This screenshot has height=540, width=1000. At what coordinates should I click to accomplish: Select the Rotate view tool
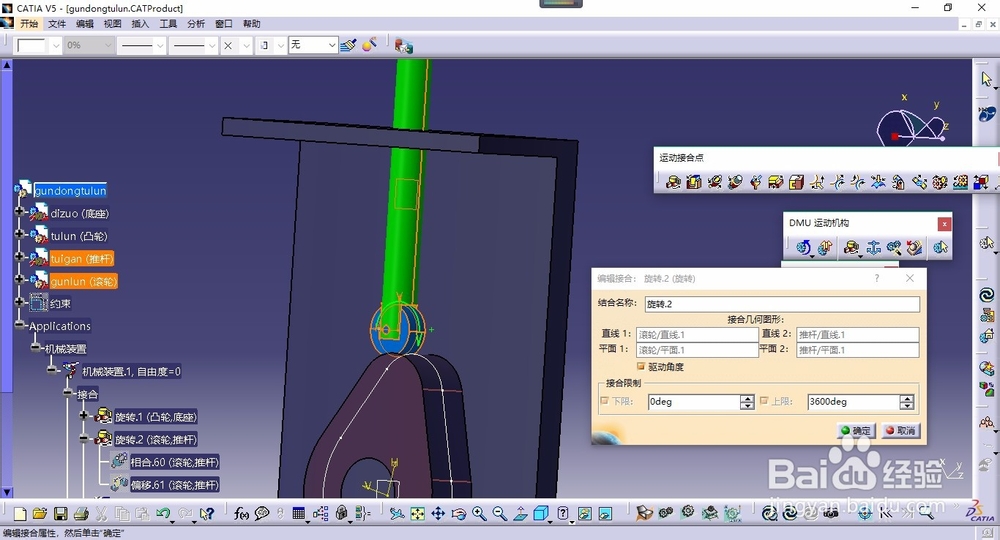[459, 514]
